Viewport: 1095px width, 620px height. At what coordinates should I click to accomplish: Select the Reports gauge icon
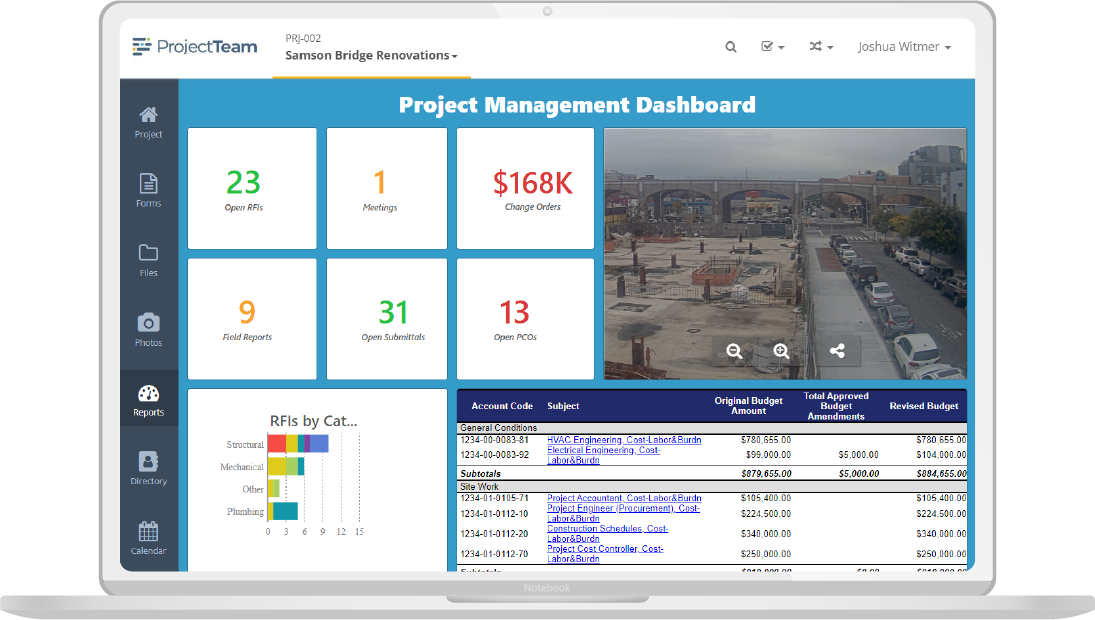[x=148, y=394]
